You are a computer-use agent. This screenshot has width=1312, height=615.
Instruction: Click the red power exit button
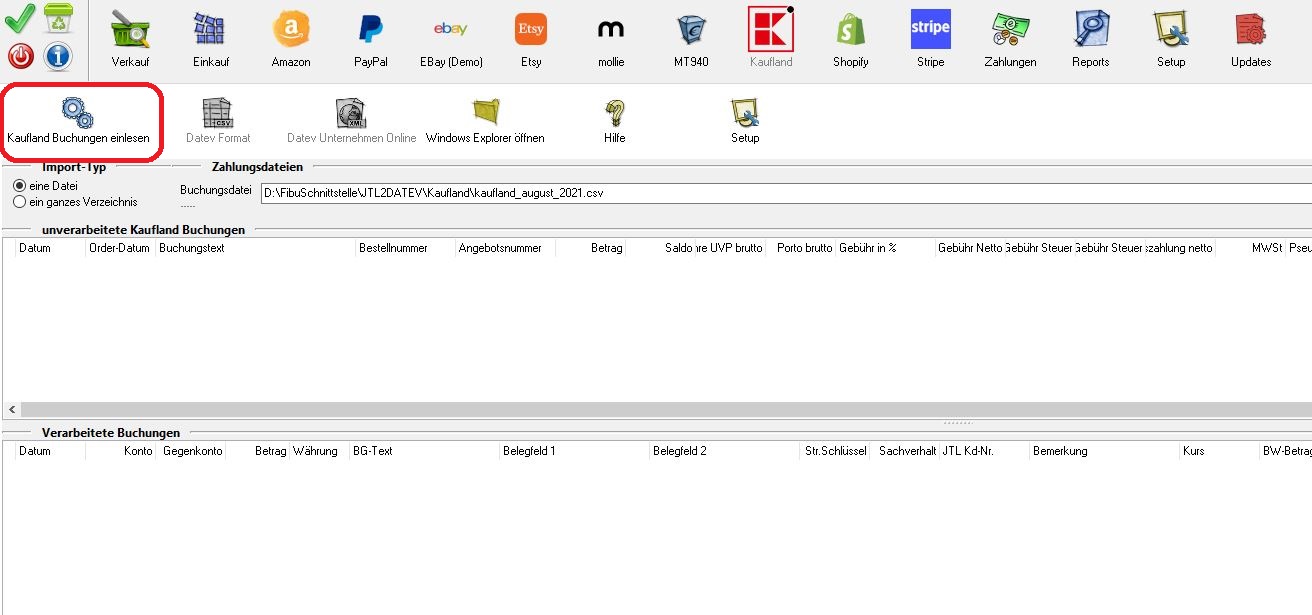tap(21, 56)
